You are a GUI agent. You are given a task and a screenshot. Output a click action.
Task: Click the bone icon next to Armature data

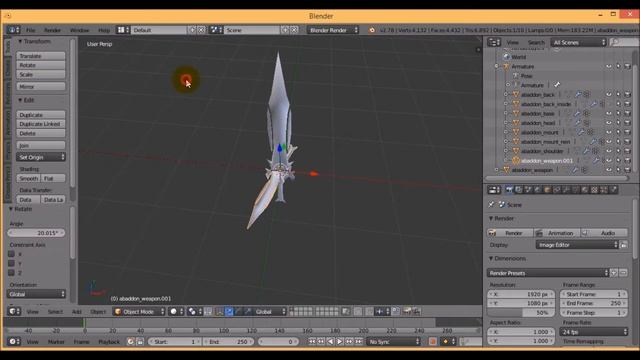point(557,85)
